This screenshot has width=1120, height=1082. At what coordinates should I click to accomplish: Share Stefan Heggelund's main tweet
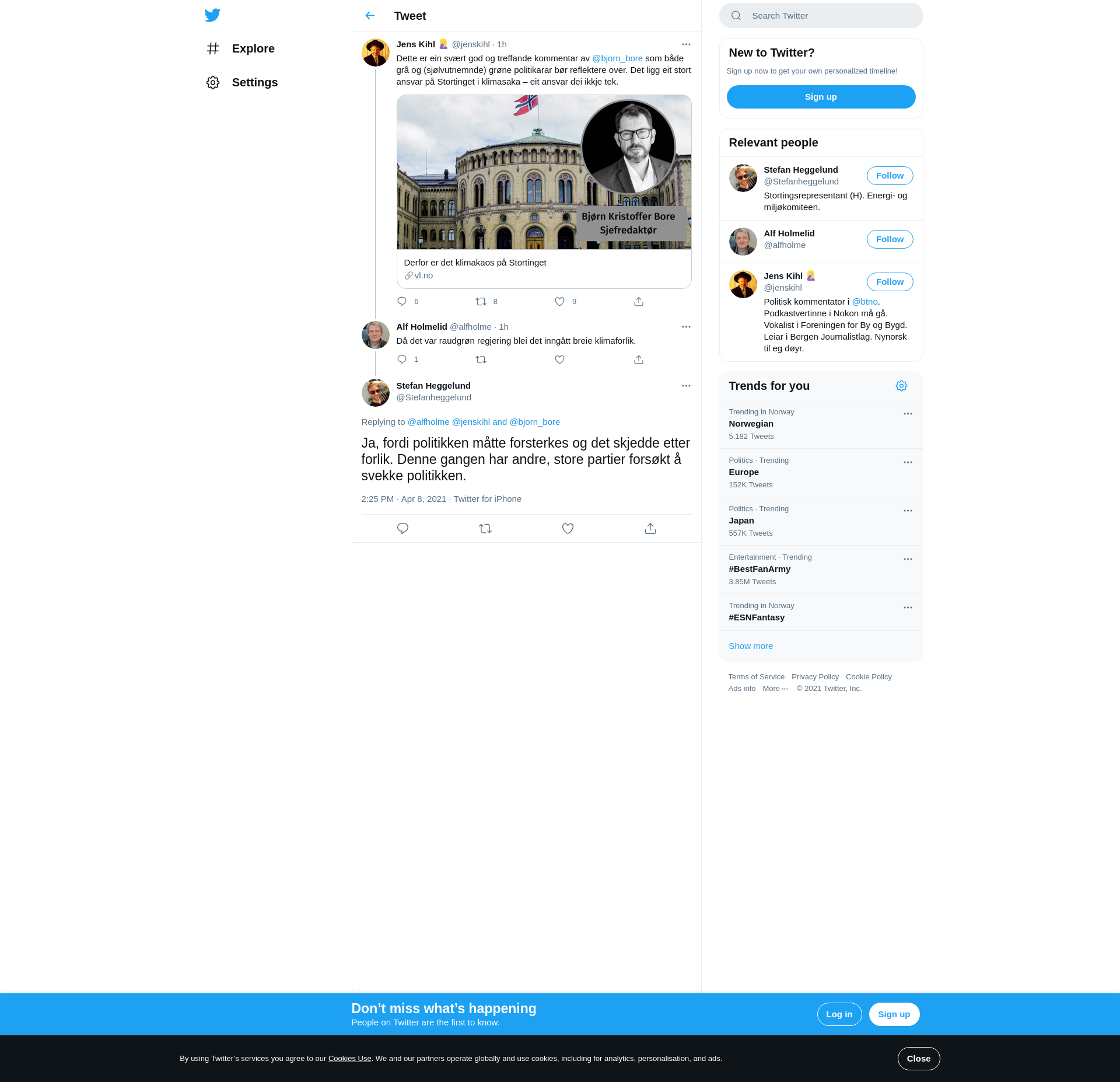pos(650,529)
